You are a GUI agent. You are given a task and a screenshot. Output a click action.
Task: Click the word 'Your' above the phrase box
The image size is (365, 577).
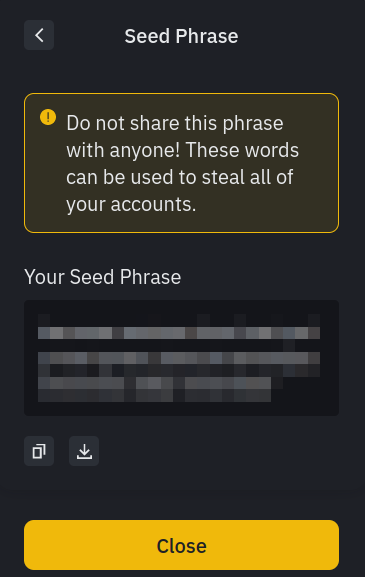click(x=44, y=277)
